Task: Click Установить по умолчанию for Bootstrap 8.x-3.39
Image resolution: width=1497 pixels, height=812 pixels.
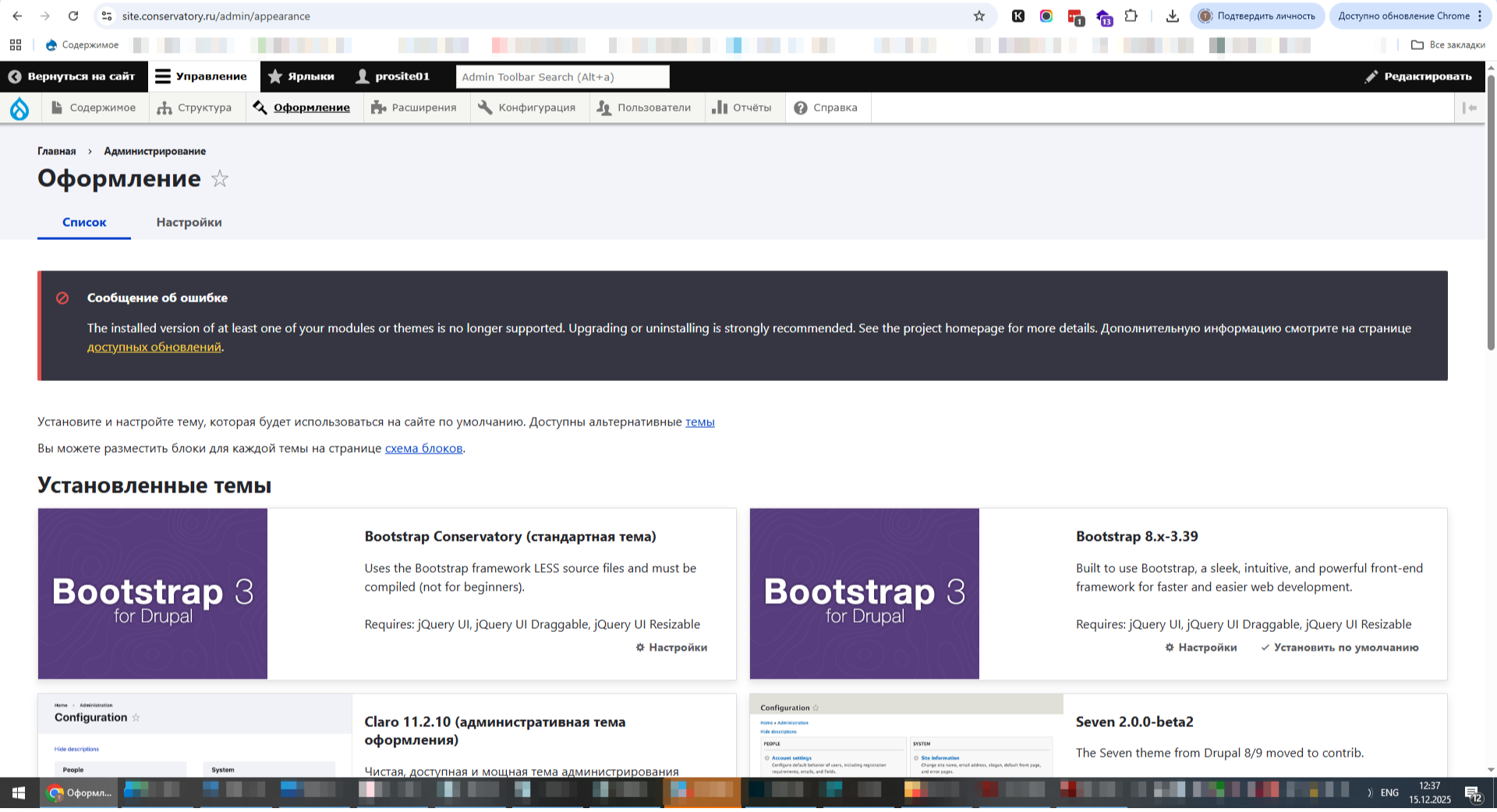Action: pos(1340,648)
